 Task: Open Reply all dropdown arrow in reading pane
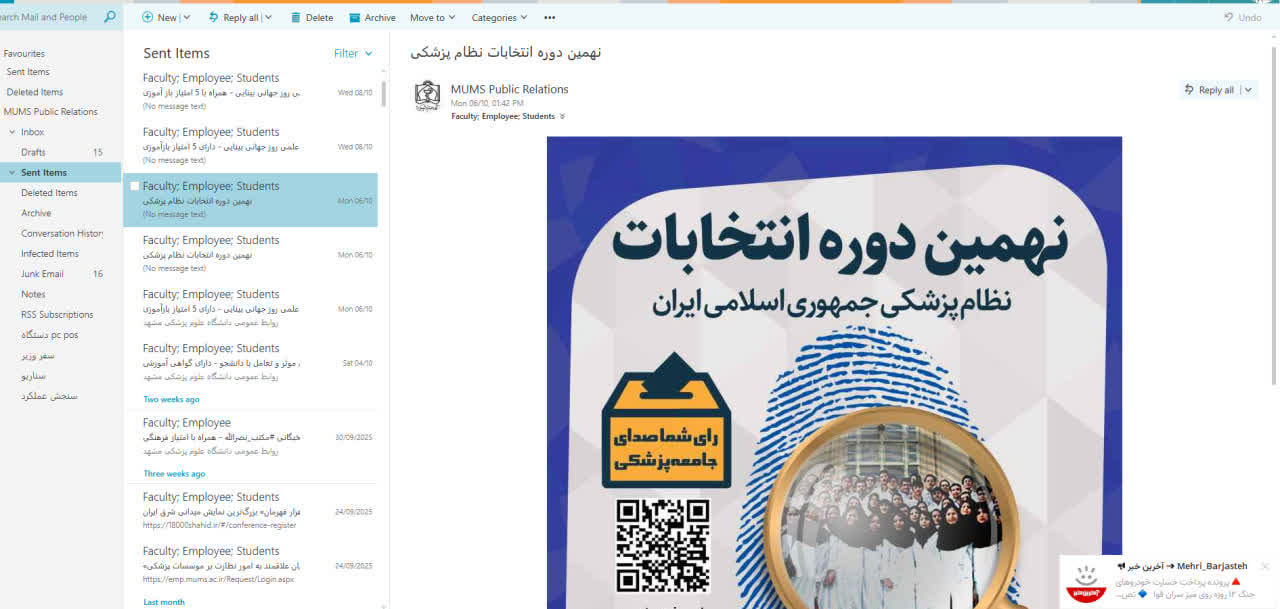pos(1248,90)
